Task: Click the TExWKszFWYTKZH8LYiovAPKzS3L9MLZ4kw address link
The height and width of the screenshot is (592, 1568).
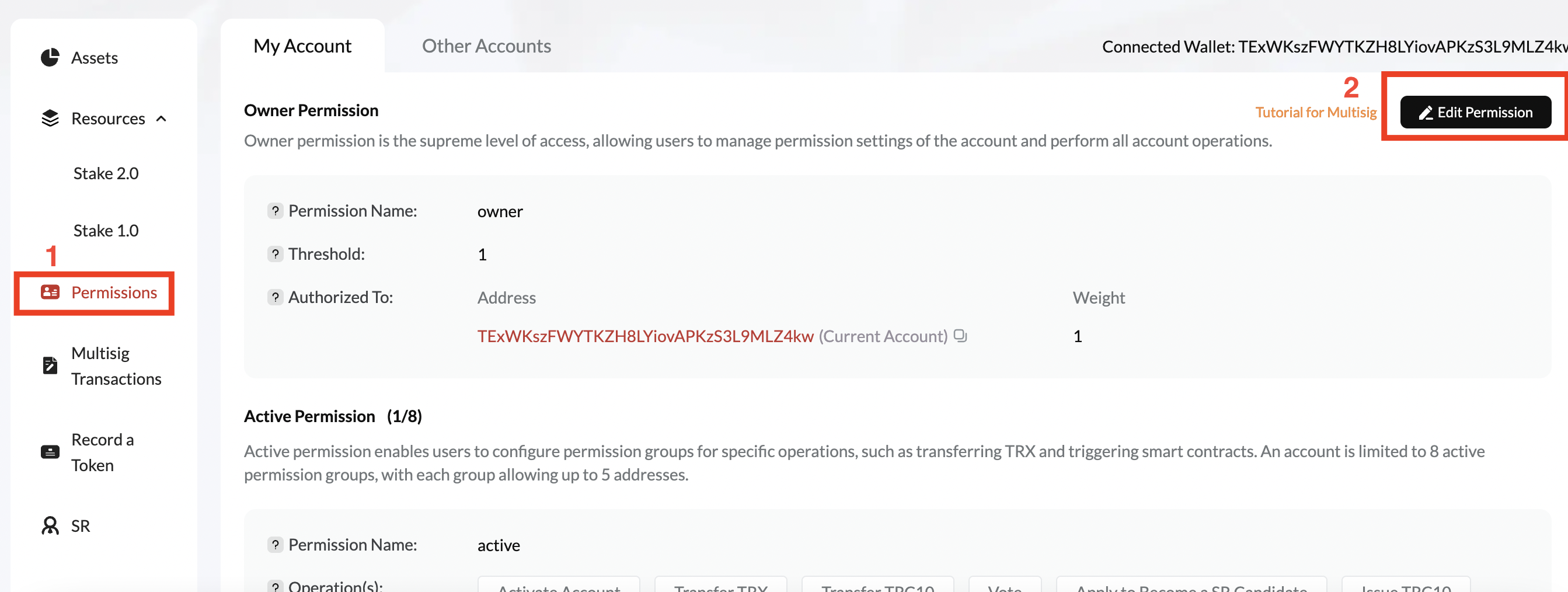Action: coord(644,336)
